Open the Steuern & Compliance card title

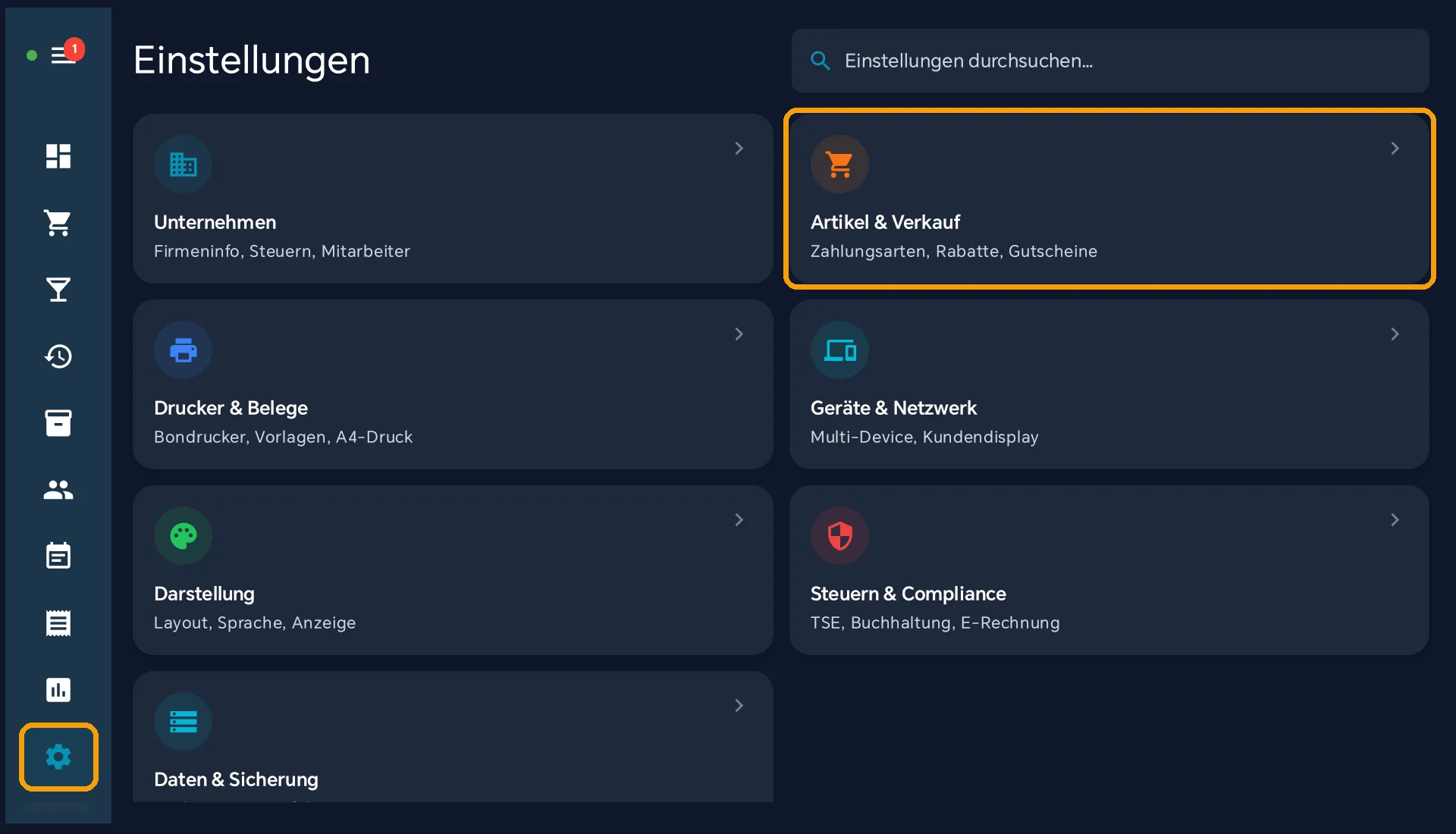pyautogui.click(x=908, y=594)
